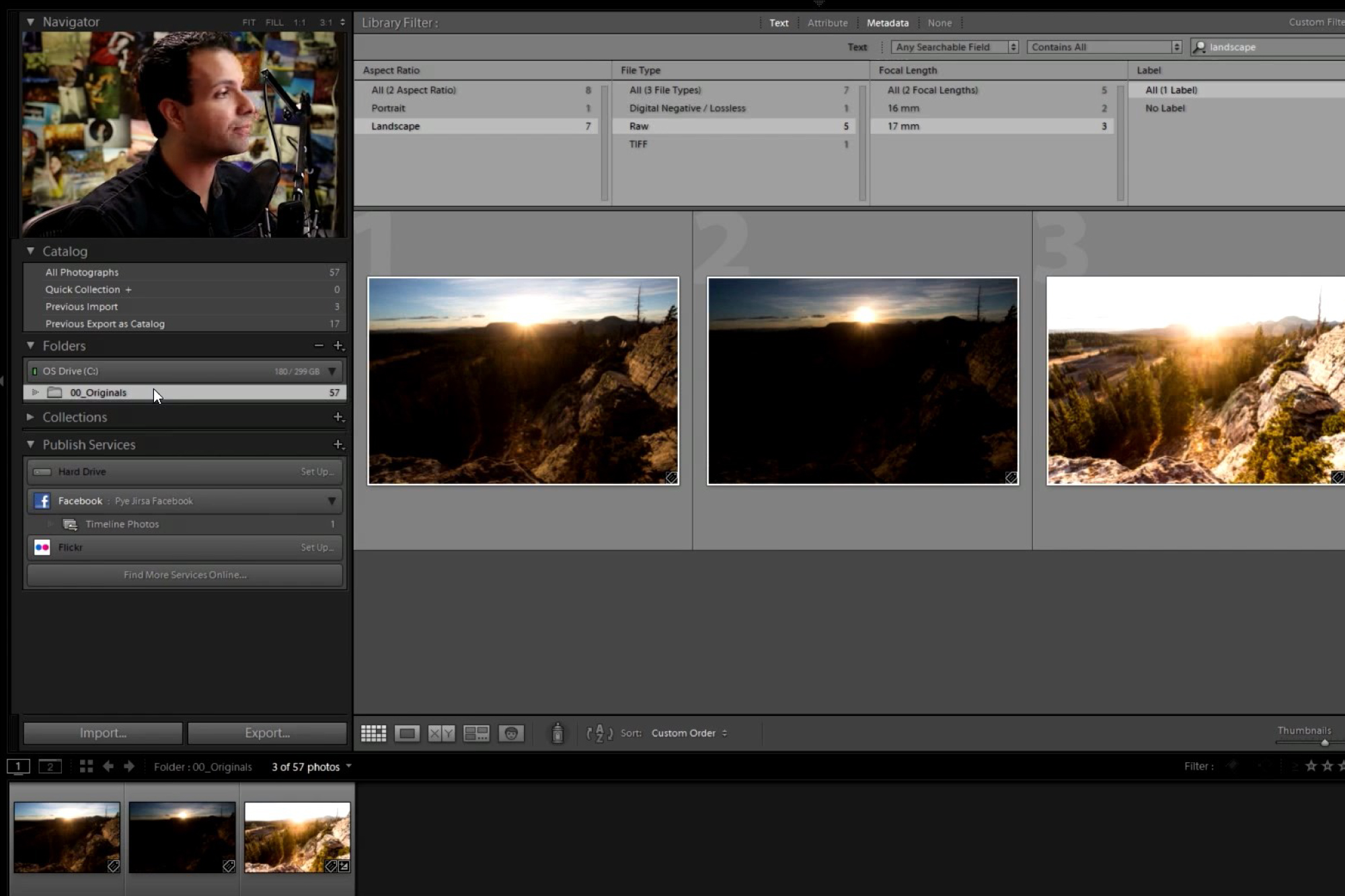Toggle second star in rating filter
Screen dimensions: 1345x896
[x=1327, y=766]
